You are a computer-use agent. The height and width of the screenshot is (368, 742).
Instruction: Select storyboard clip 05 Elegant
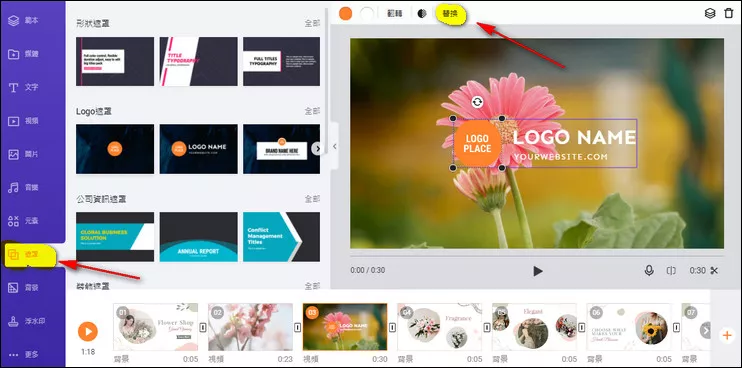[x=534, y=327]
